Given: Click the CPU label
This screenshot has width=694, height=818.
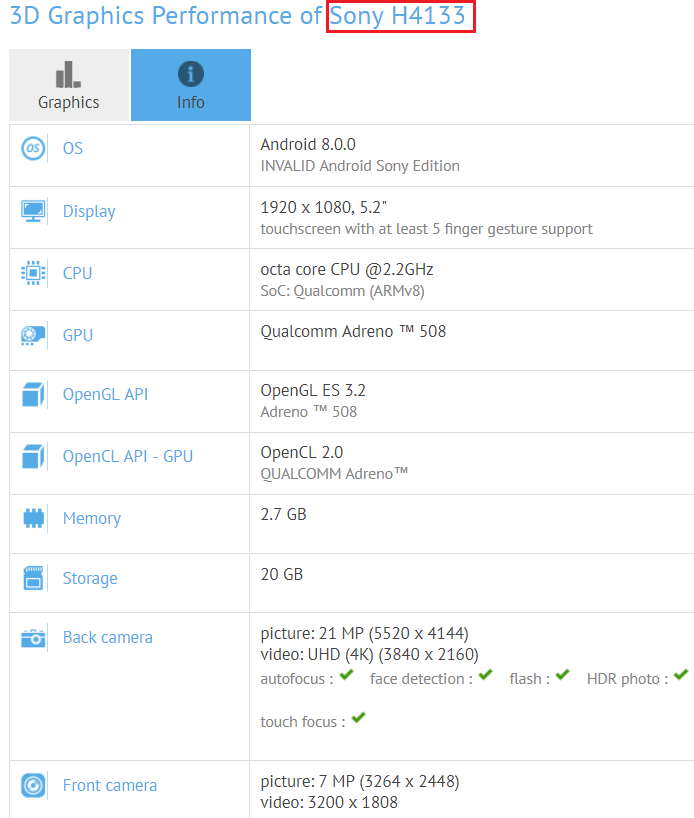Looking at the screenshot, I should (x=77, y=273).
